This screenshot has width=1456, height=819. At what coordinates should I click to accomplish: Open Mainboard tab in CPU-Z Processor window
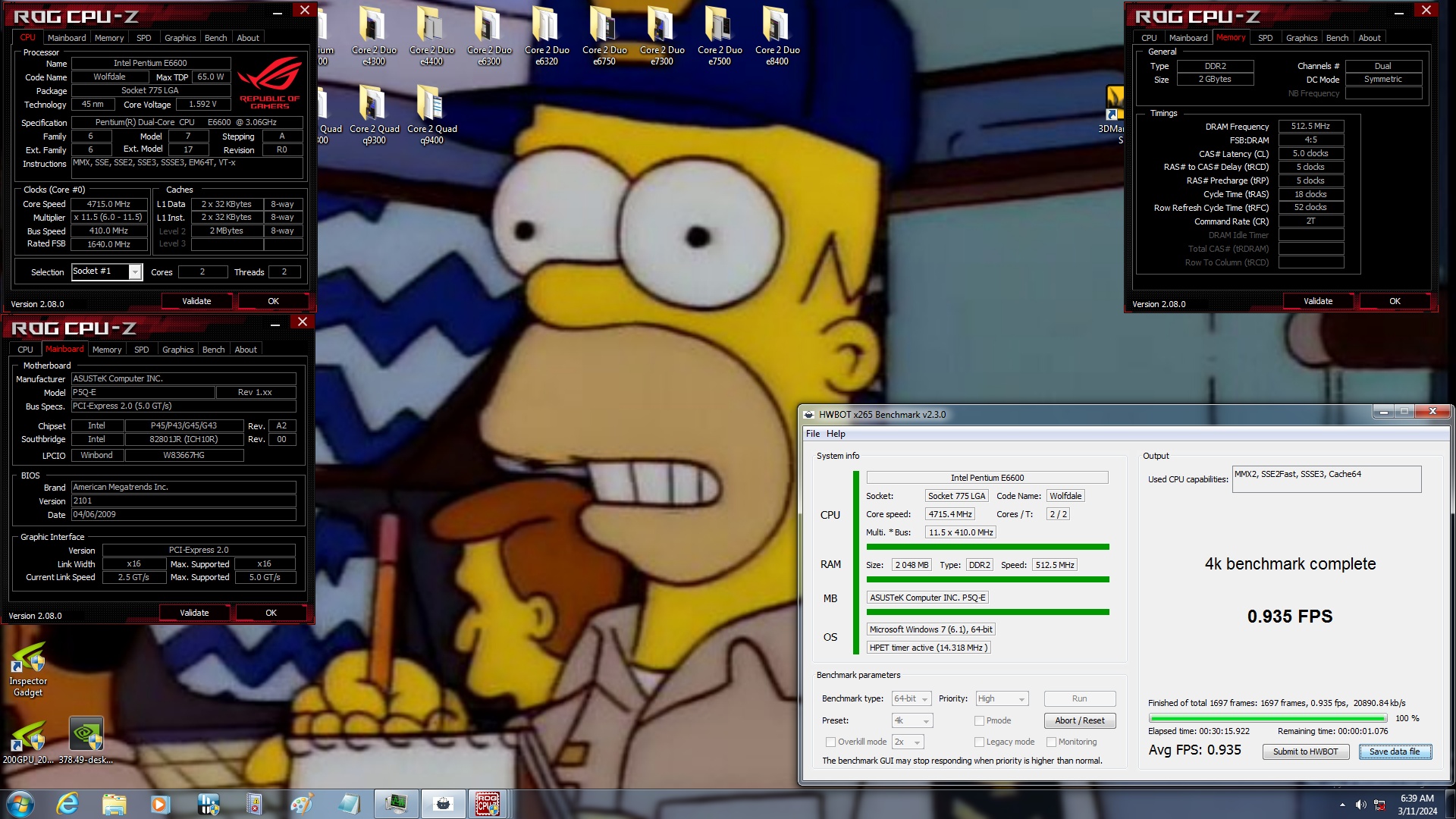tap(67, 38)
